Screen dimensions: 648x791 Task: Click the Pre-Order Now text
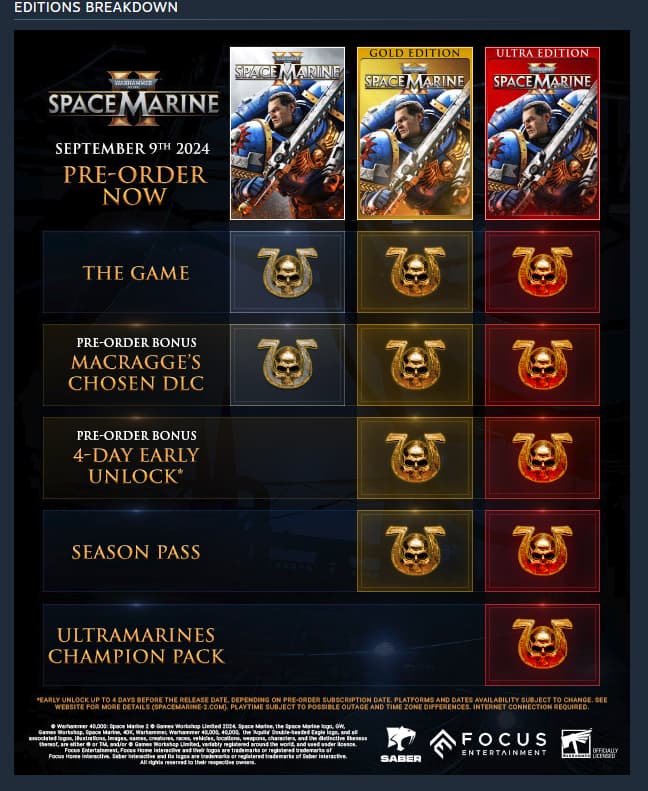coord(135,186)
